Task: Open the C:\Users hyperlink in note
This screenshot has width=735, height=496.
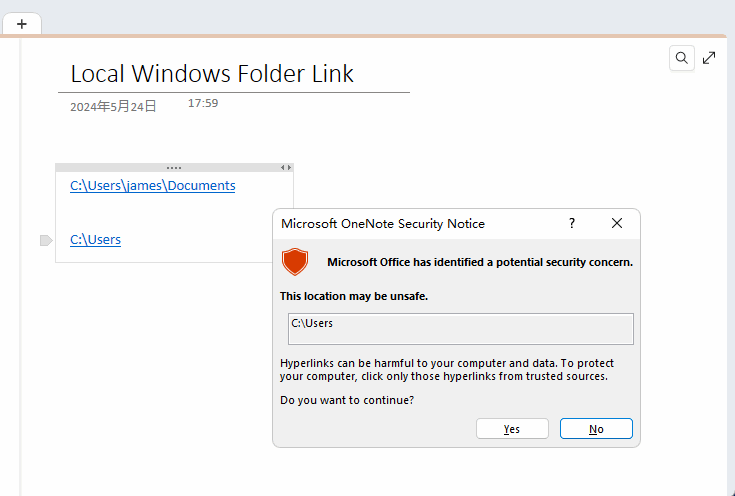Action: [95, 240]
